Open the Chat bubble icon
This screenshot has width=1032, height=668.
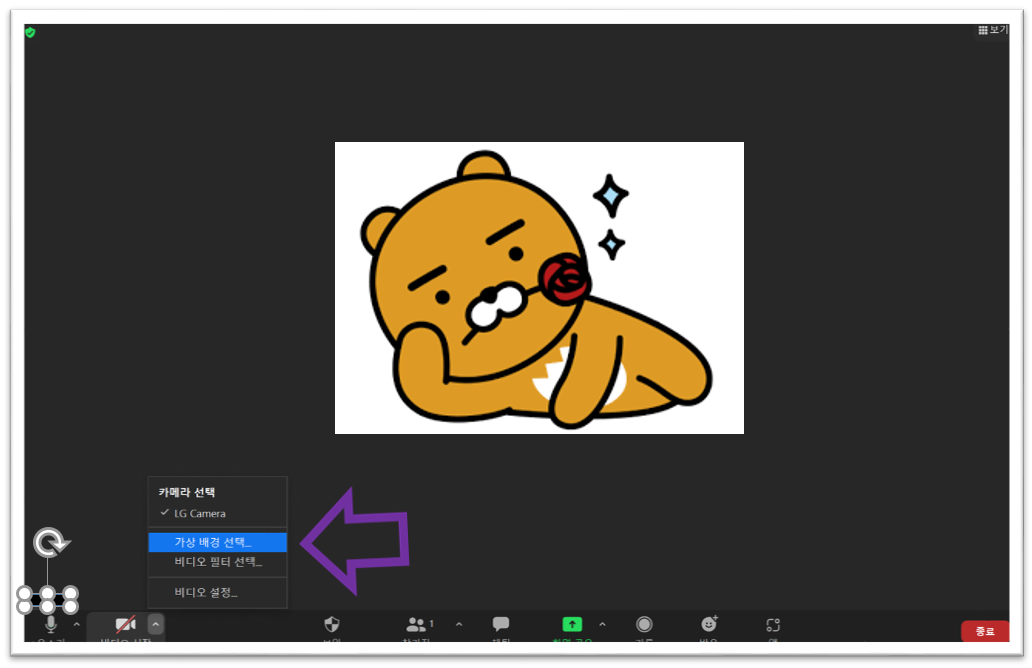tap(501, 623)
